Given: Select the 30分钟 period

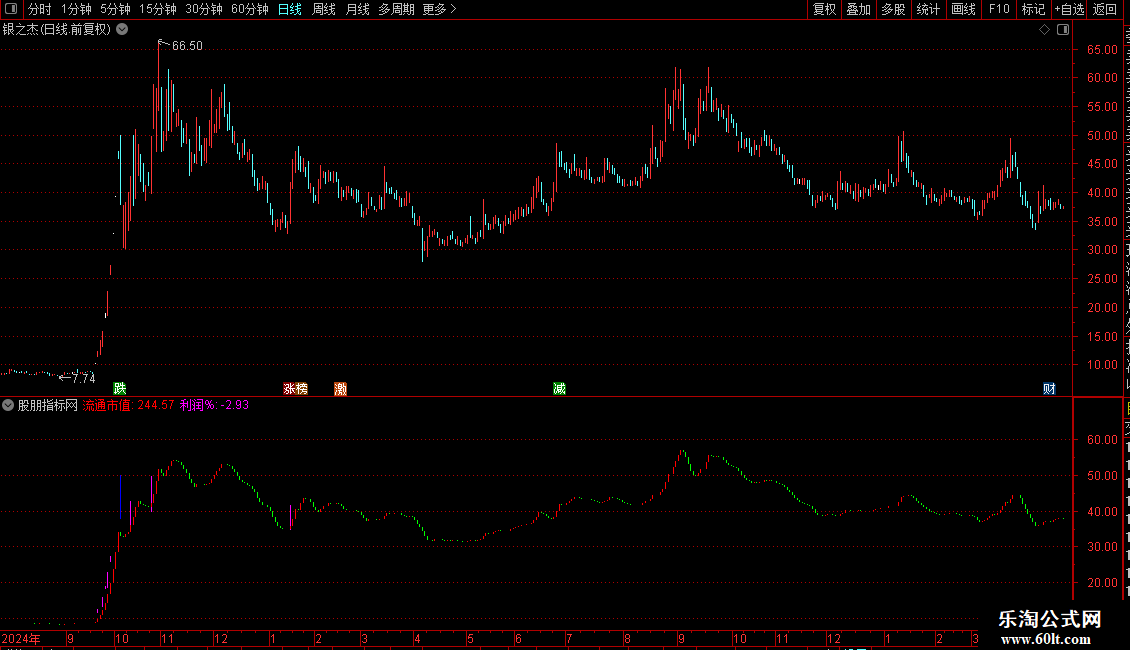Looking at the screenshot, I should coord(204,9).
